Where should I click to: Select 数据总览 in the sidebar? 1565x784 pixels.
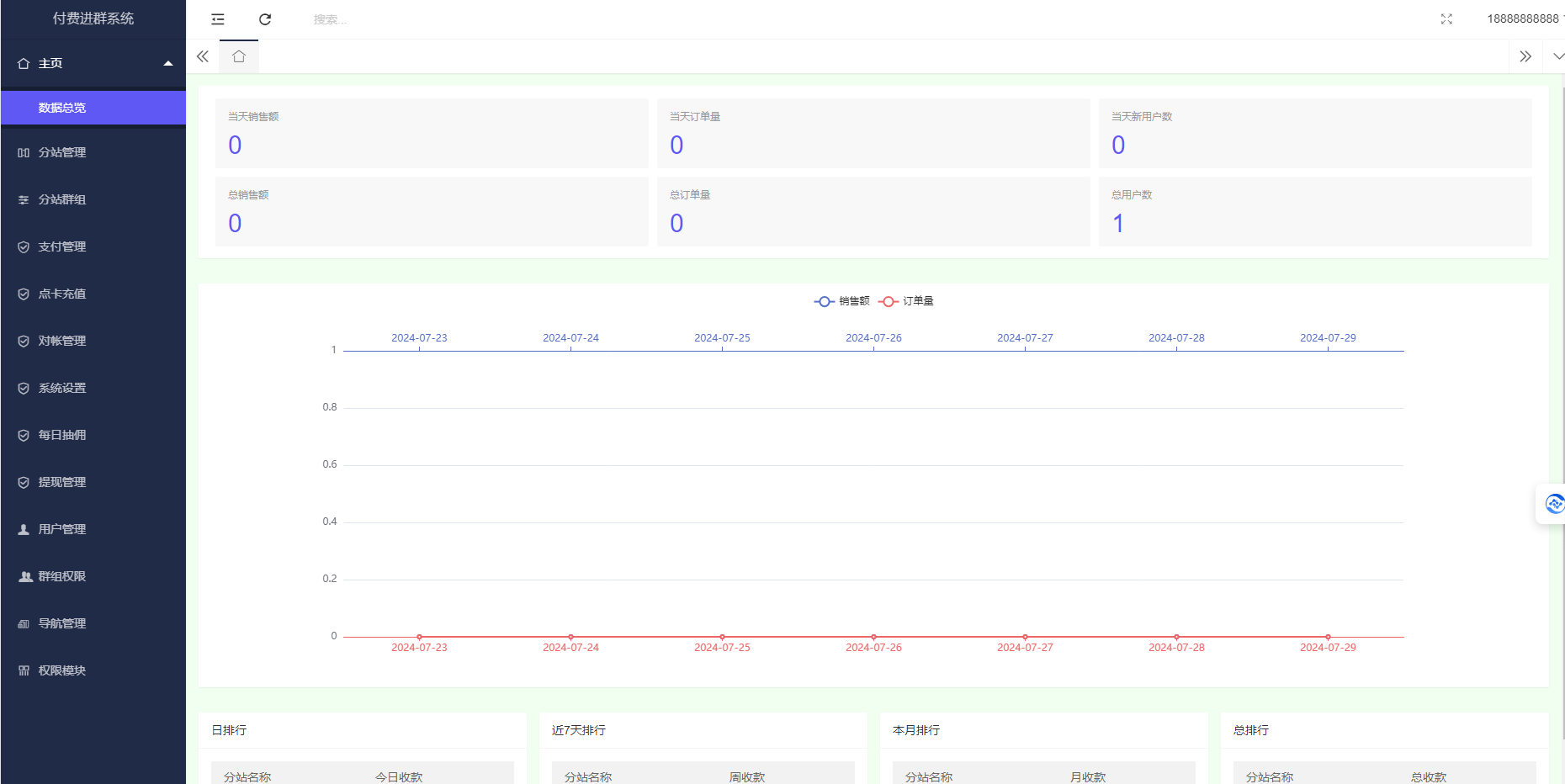[62, 108]
